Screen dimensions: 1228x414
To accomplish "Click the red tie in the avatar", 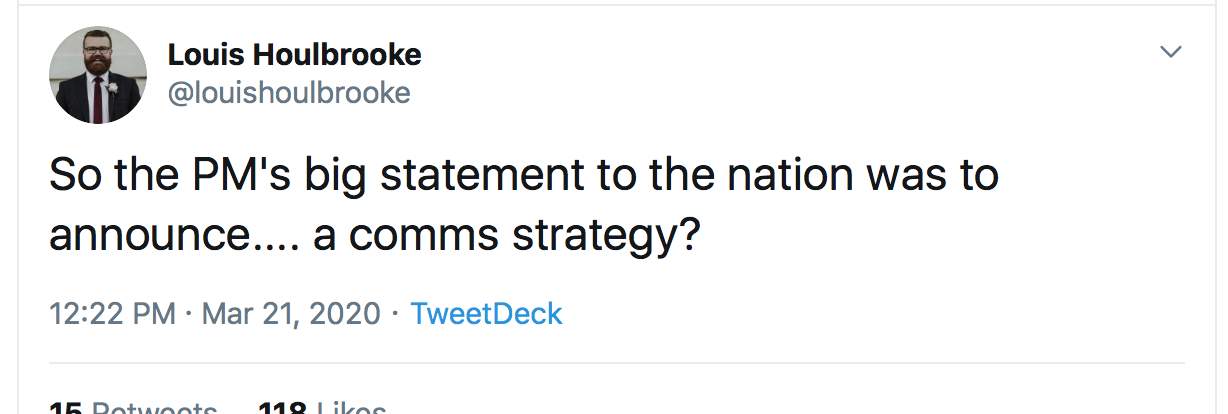I will coord(97,97).
